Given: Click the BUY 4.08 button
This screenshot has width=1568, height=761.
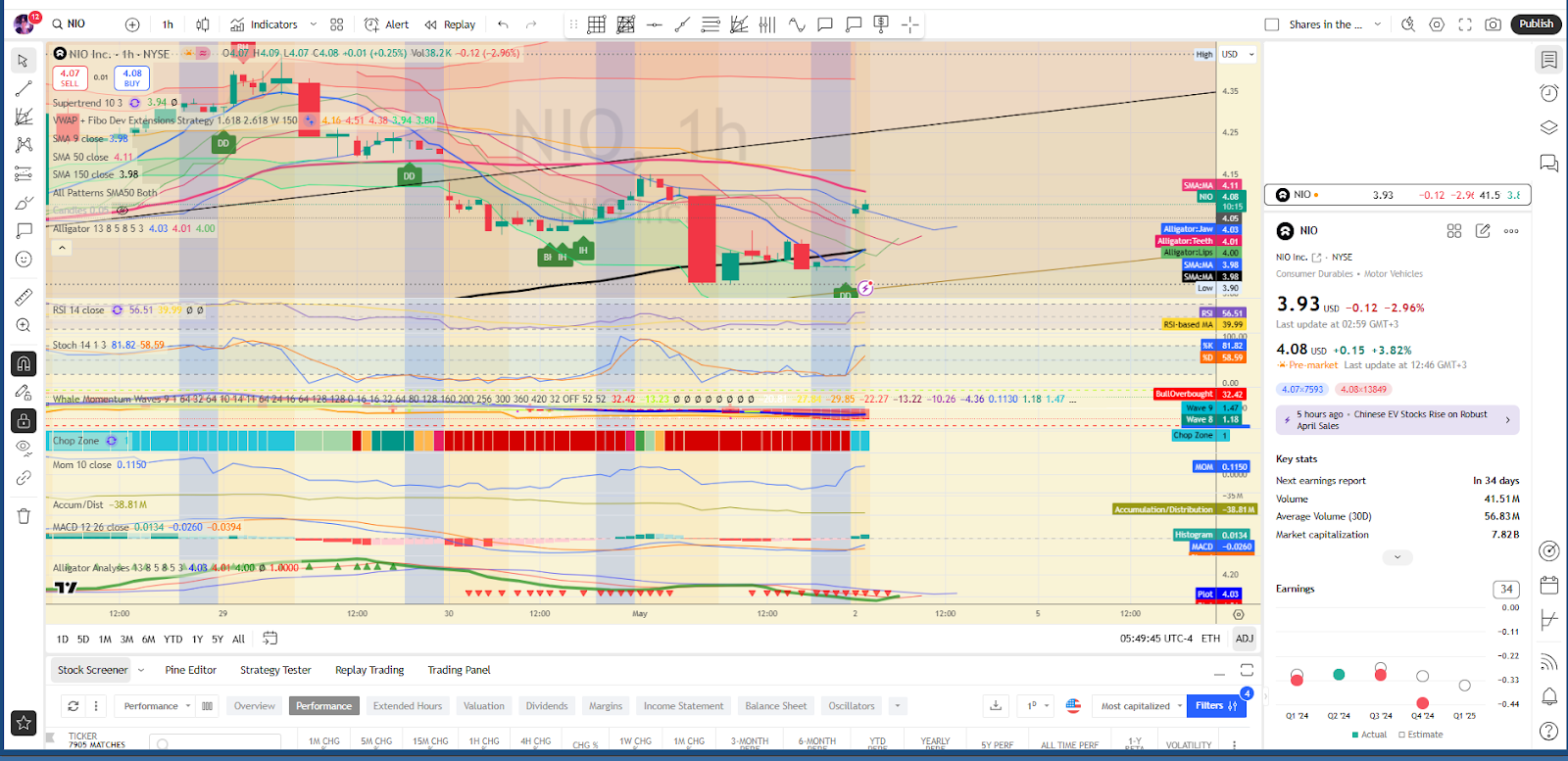Looking at the screenshot, I should [132, 78].
